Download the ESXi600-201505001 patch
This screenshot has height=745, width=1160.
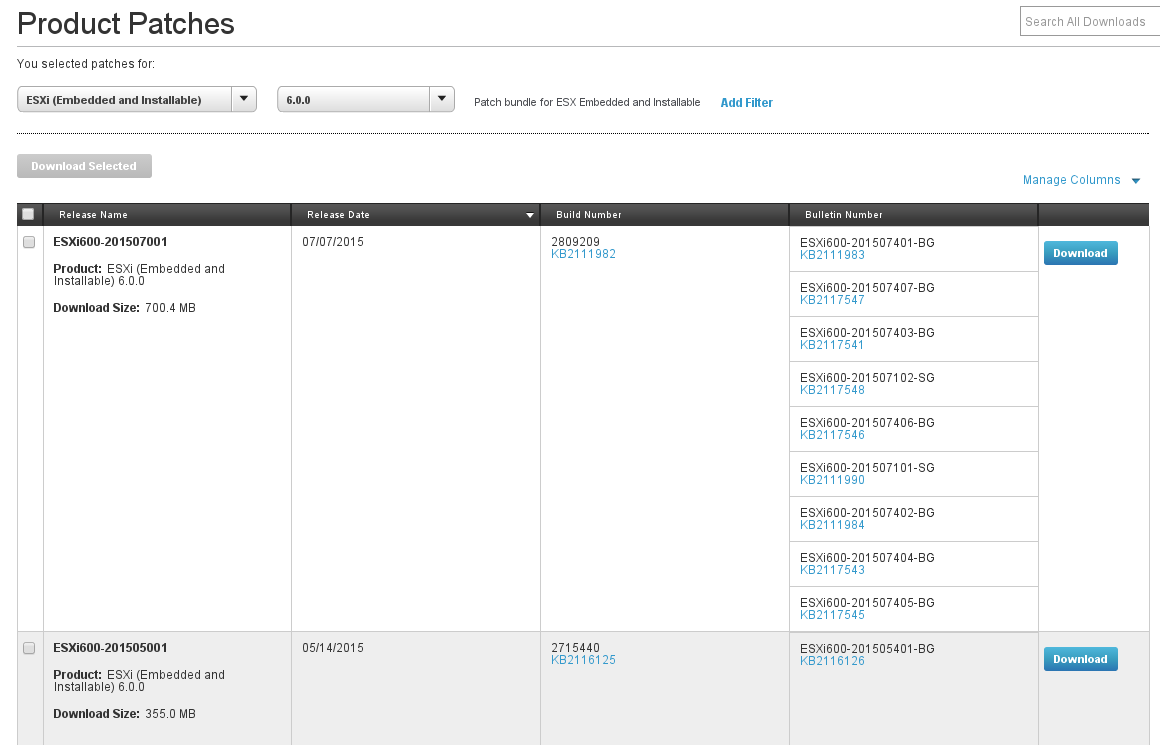coord(1080,659)
